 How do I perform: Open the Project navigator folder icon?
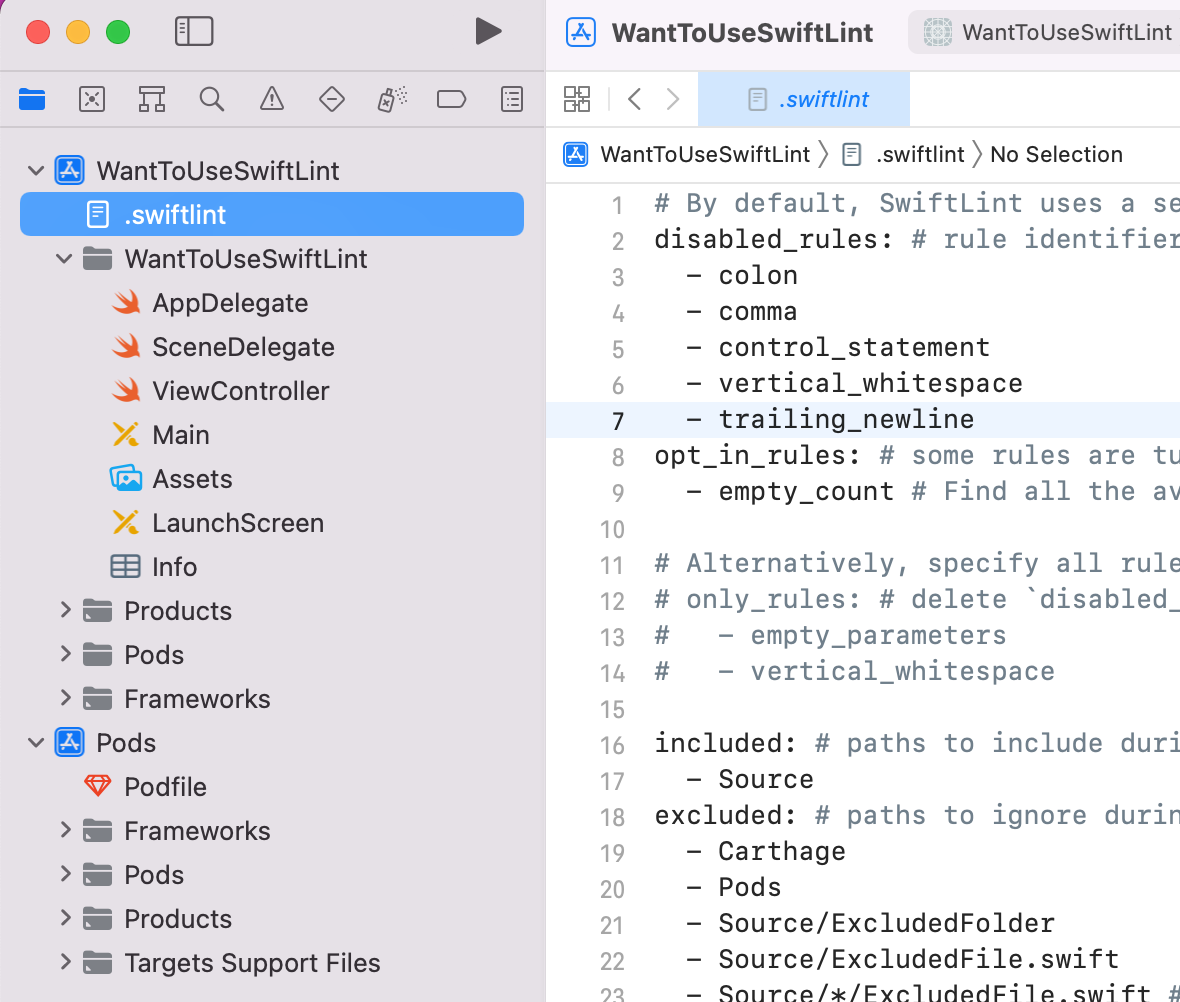pyautogui.click(x=32, y=99)
